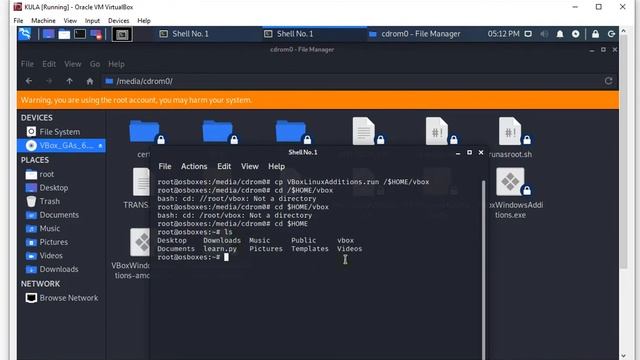The image size is (640, 360).
Task: Open the VirtualBox Help menu
Action: (144, 20)
